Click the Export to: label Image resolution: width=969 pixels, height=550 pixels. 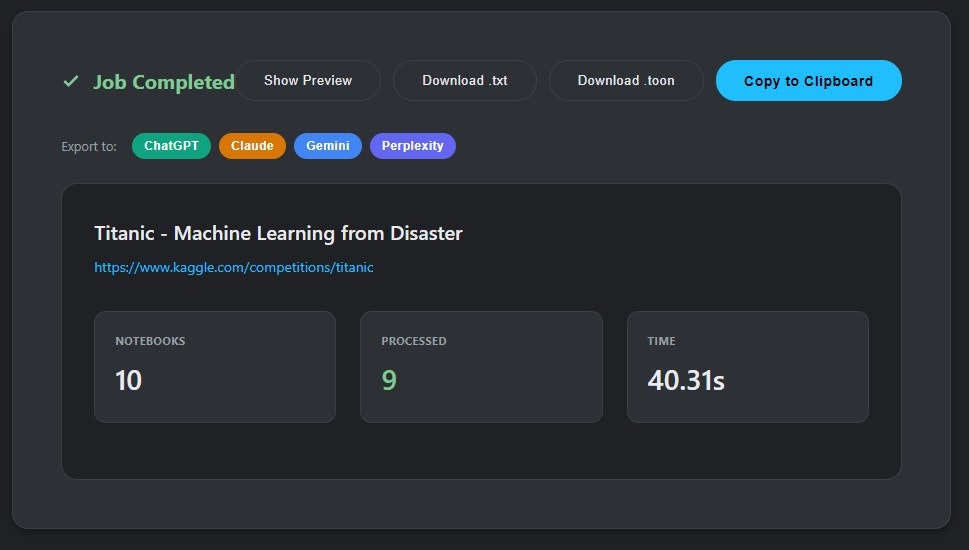click(x=89, y=146)
